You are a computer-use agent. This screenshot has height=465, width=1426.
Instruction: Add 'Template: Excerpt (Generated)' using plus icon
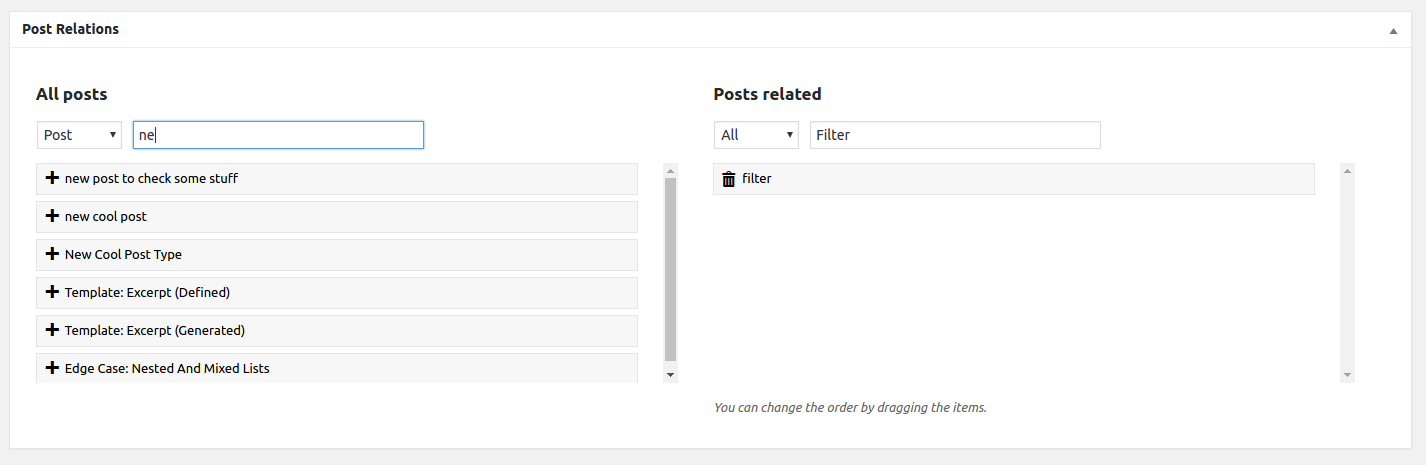click(52, 330)
